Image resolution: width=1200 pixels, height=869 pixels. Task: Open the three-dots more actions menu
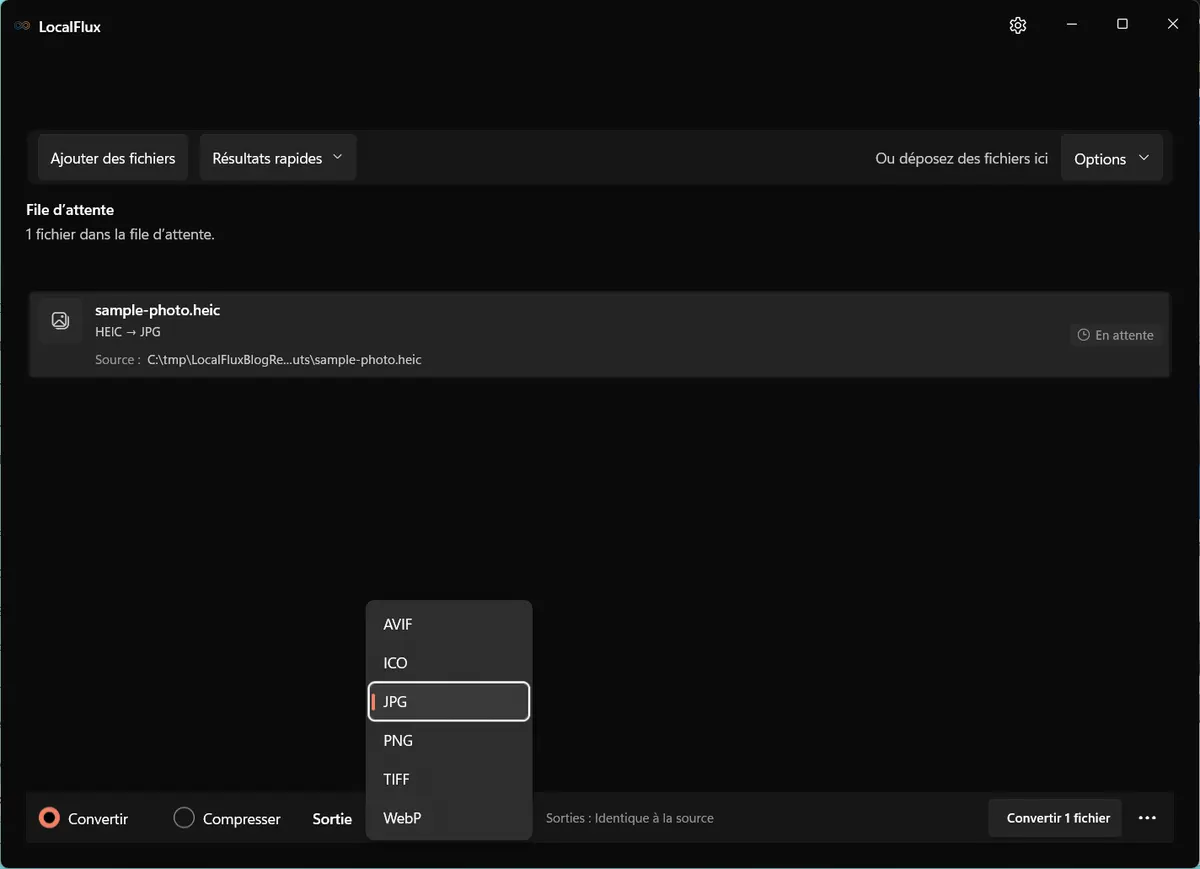coord(1147,818)
